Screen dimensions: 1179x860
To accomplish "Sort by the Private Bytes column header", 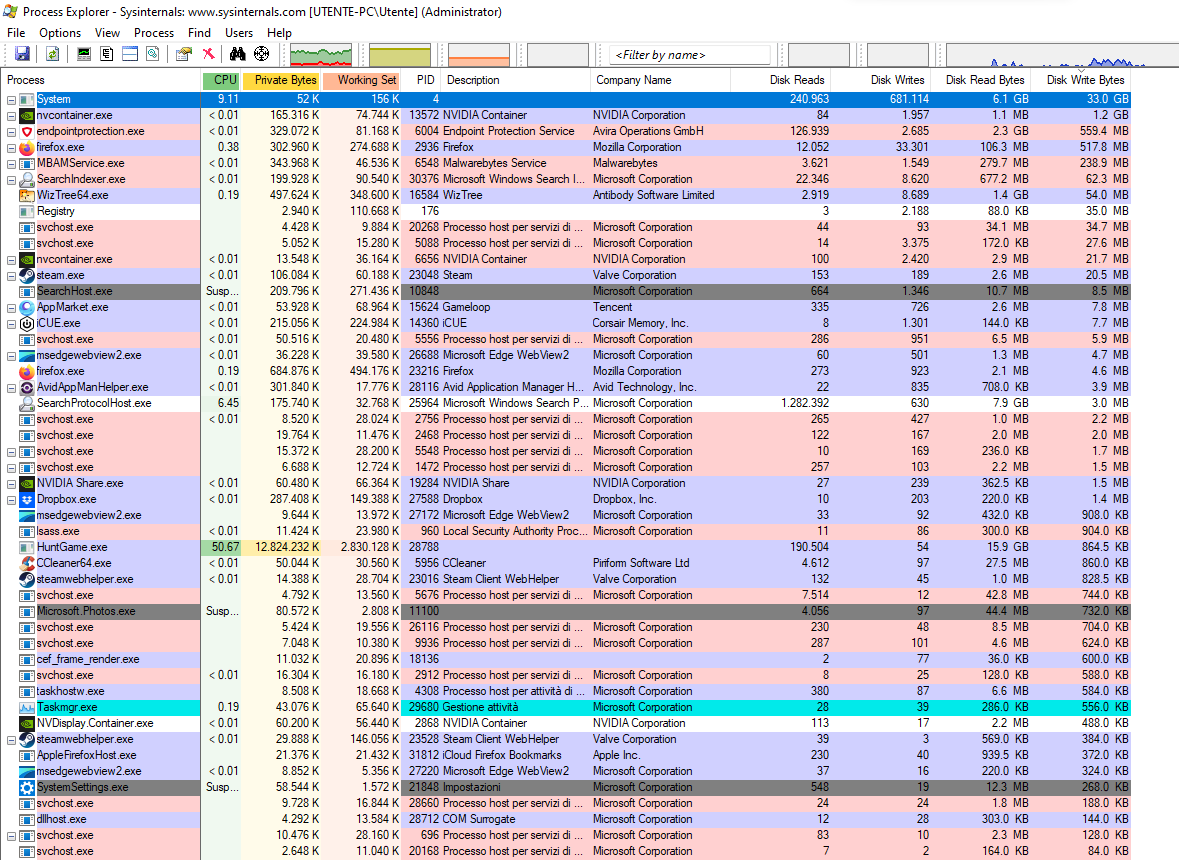I will (282, 80).
